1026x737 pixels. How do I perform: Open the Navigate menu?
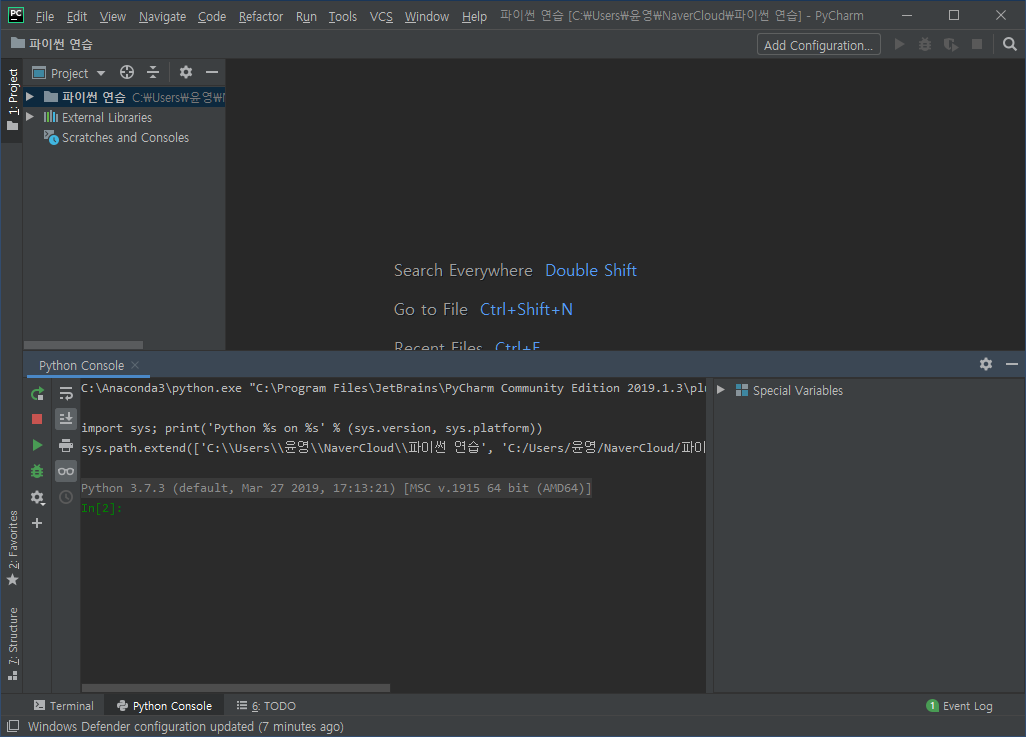point(162,16)
